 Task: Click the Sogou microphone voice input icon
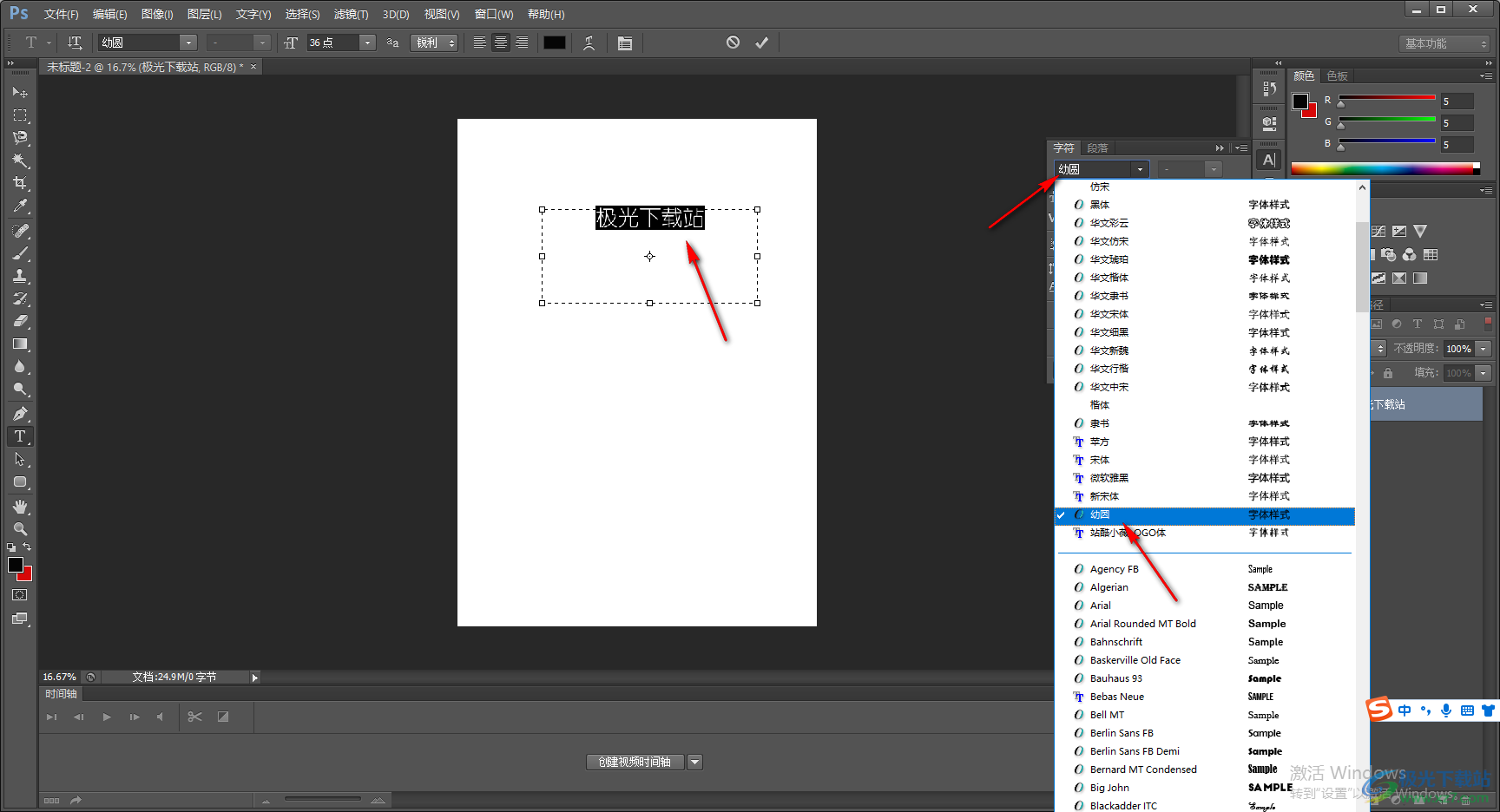[1446, 710]
